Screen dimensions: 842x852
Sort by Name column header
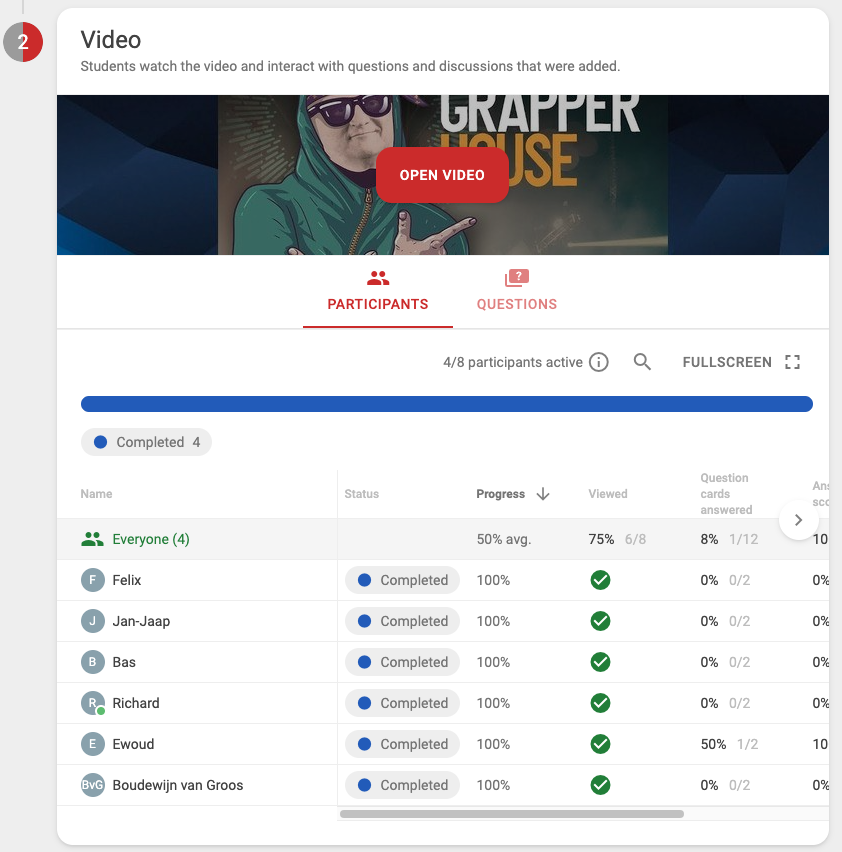(x=96, y=494)
